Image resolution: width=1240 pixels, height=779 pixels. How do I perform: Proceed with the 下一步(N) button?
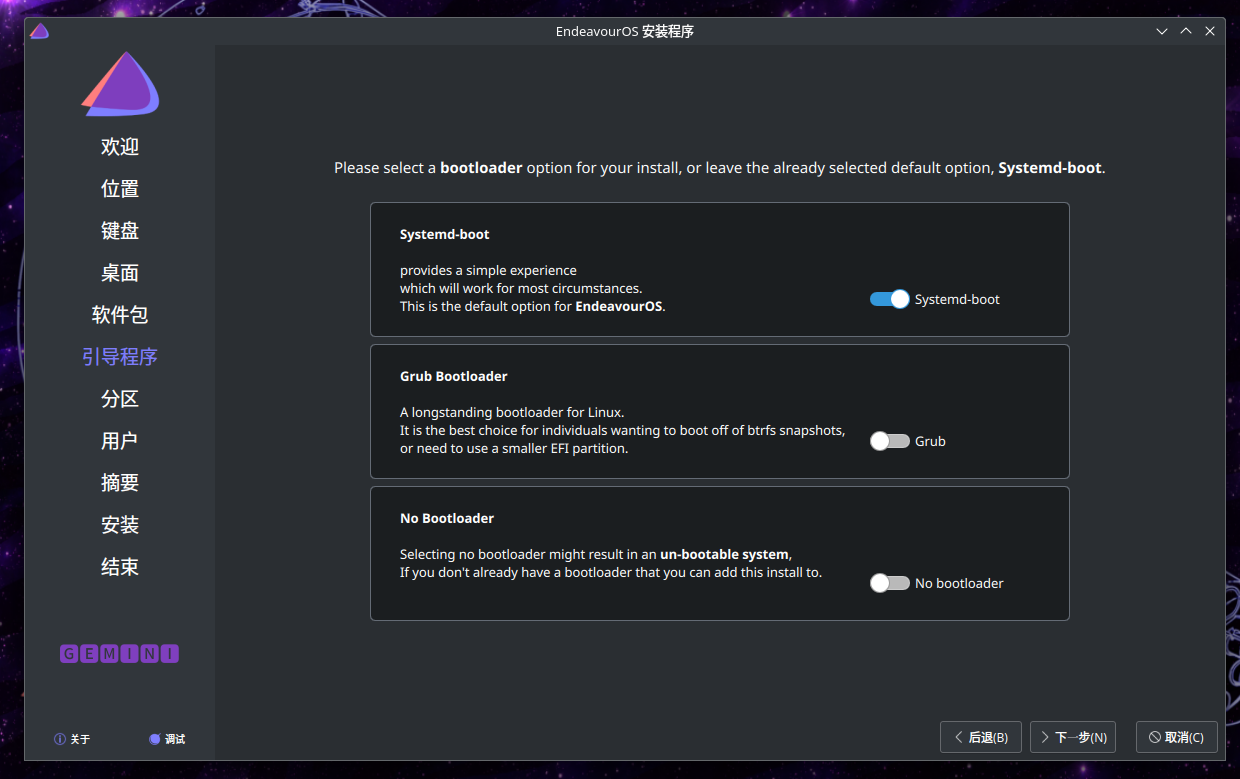click(x=1073, y=737)
